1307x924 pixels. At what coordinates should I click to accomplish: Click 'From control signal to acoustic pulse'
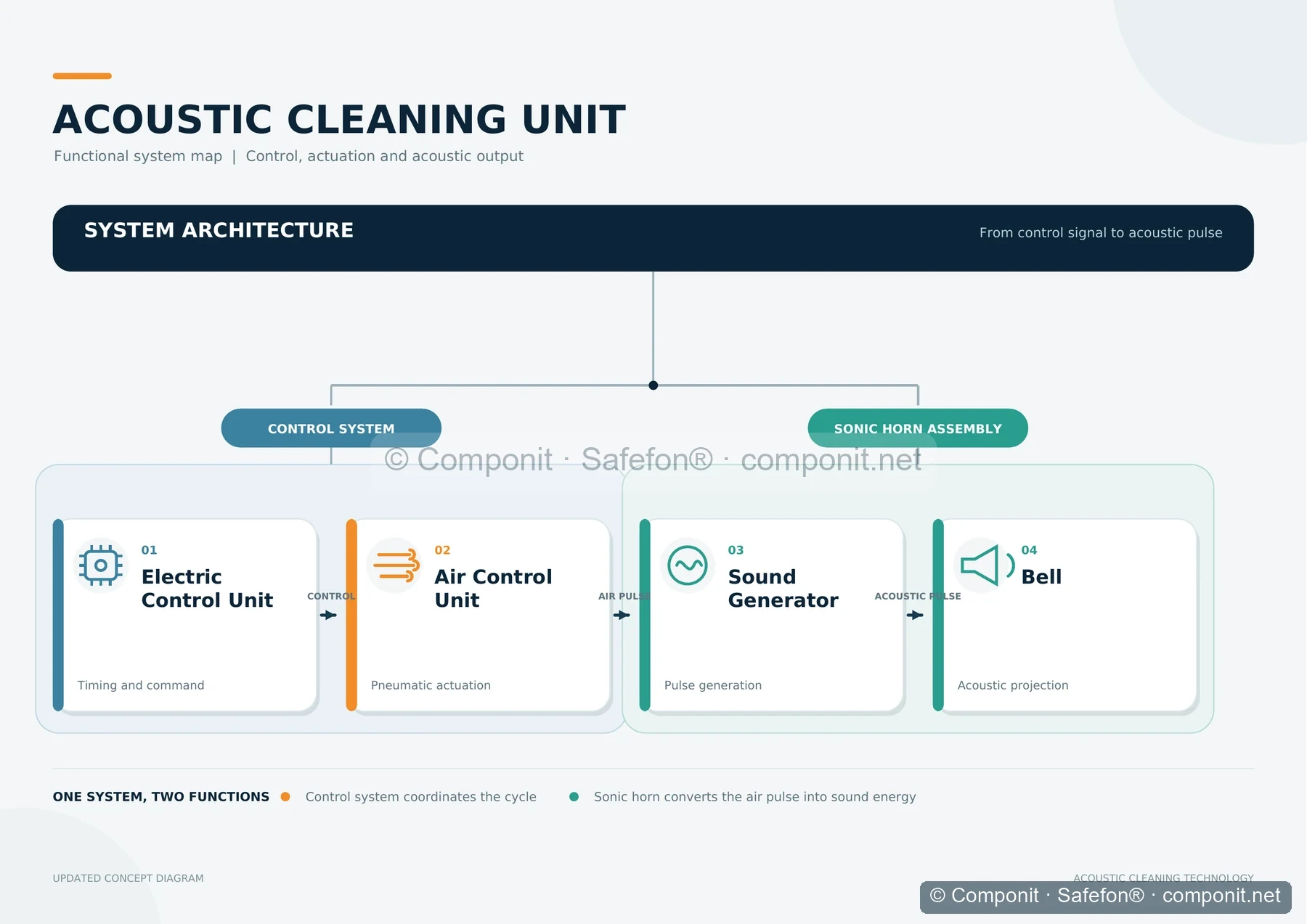click(1101, 232)
